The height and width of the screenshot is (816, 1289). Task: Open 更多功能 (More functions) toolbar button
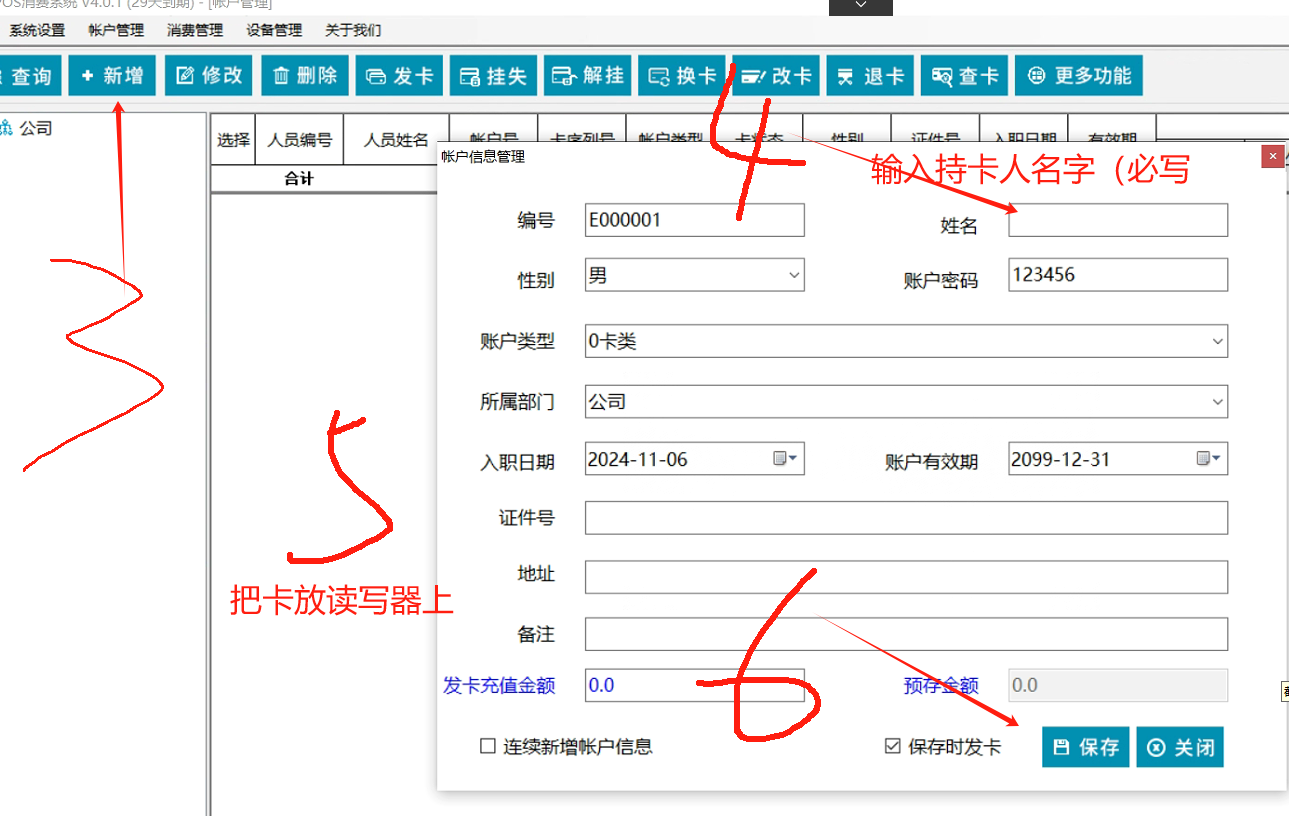(x=1079, y=76)
